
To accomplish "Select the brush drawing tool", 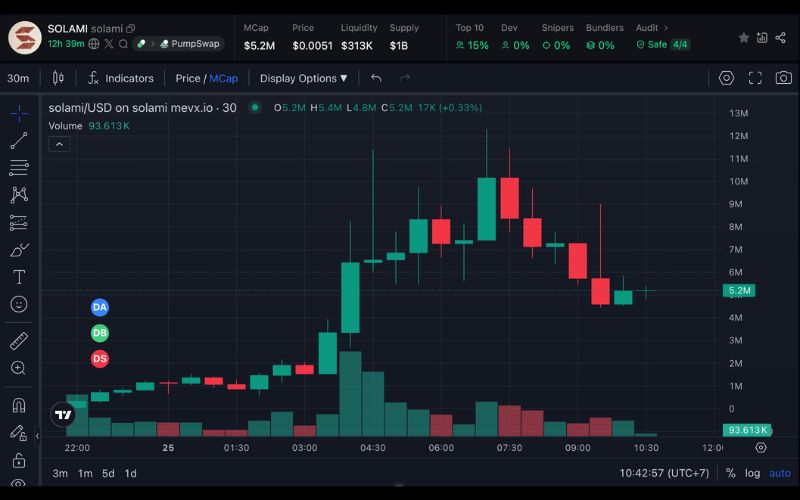I will [x=19, y=250].
